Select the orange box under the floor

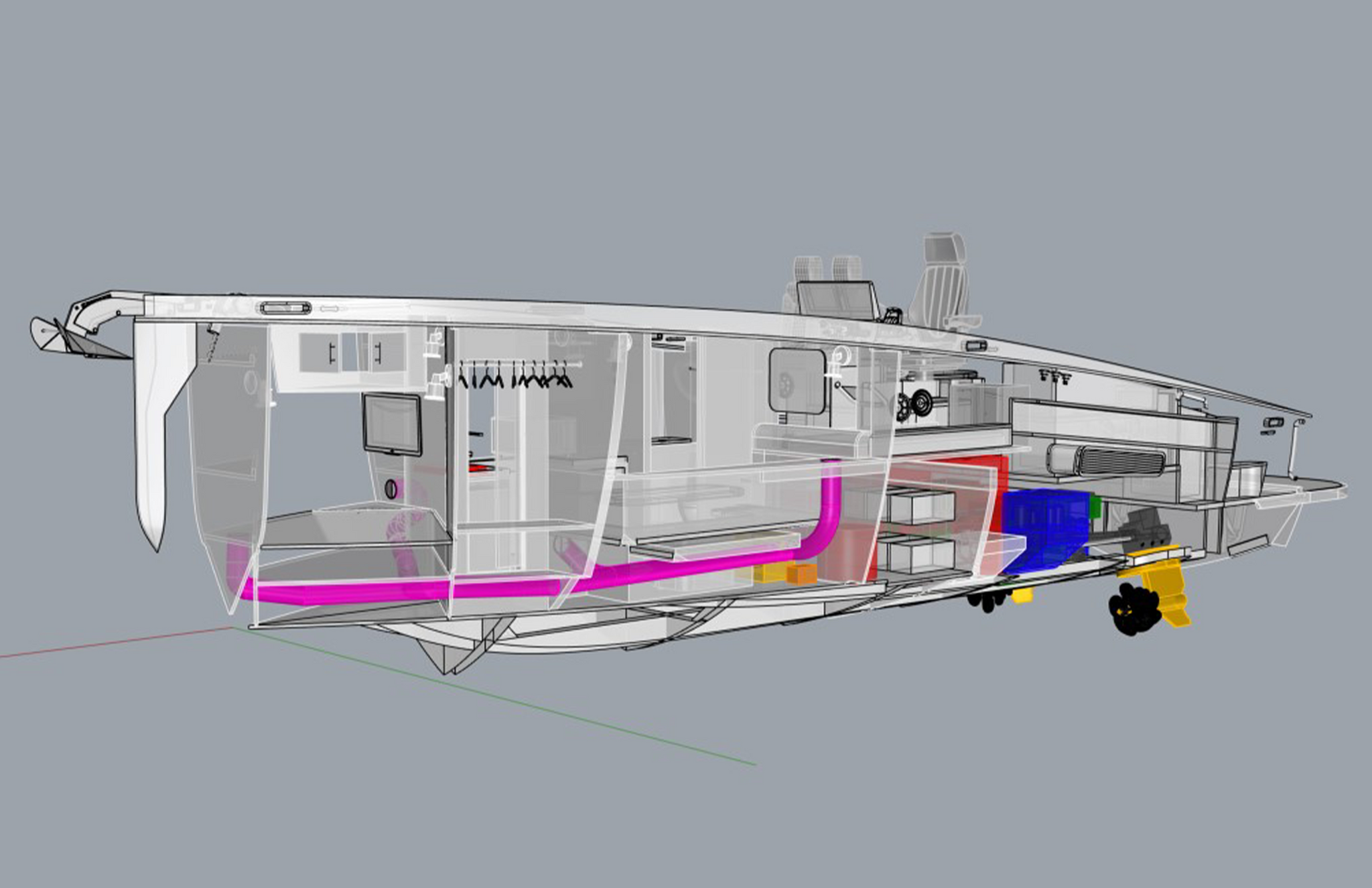point(801,574)
